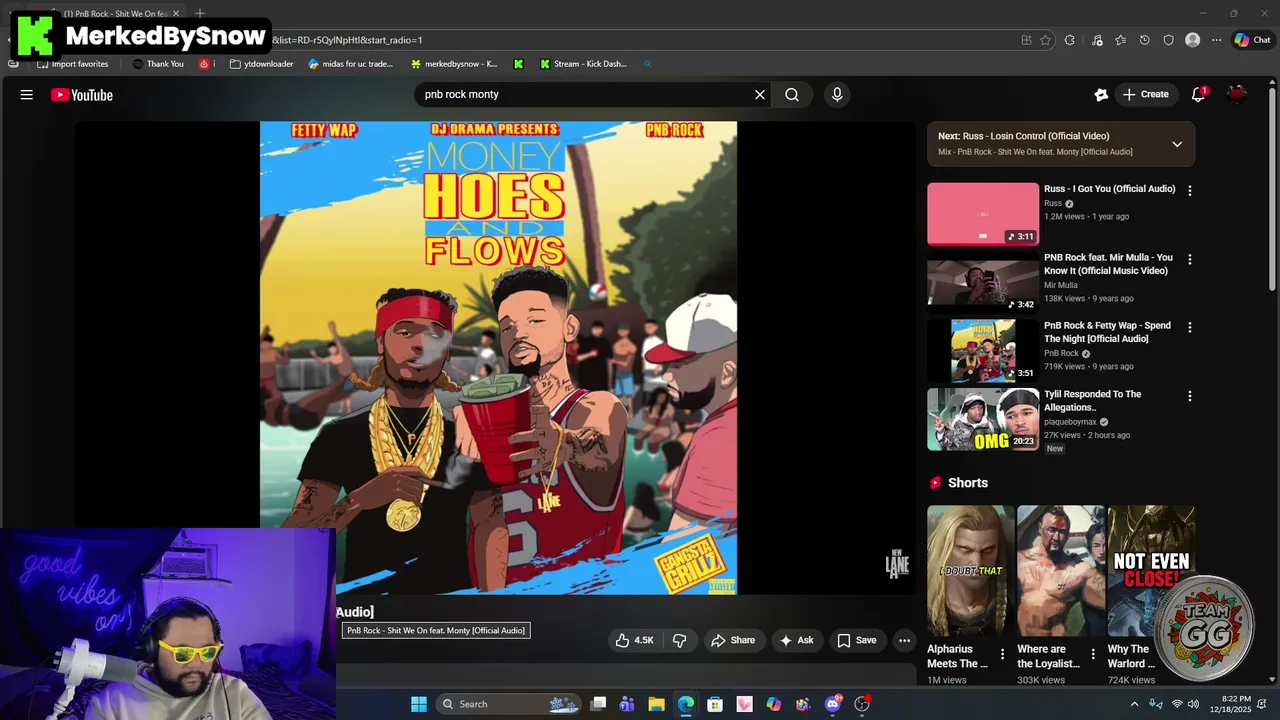Open Tylil Responded To The Allegations video

(x=983, y=419)
